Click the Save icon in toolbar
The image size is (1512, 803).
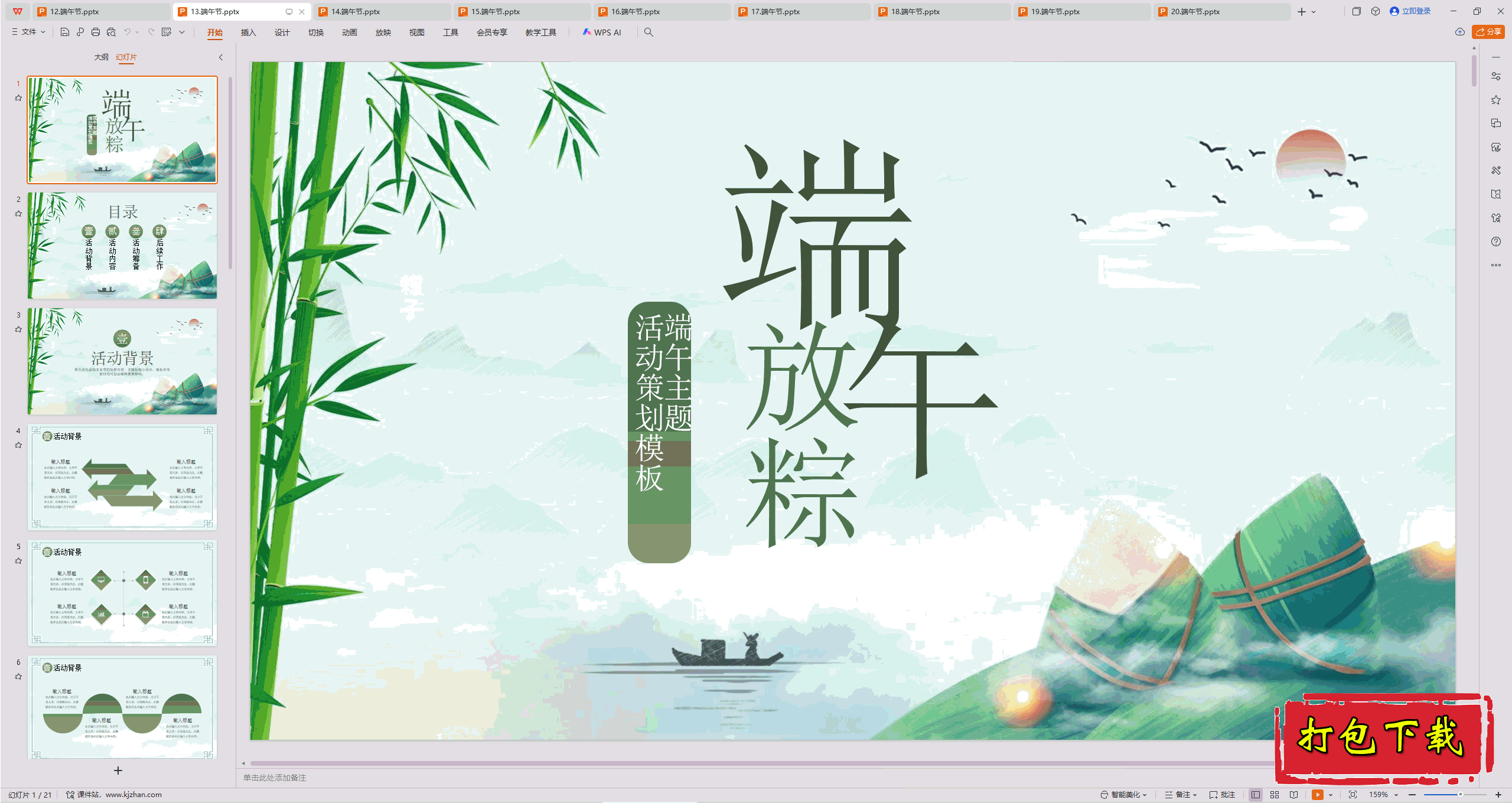tap(65, 32)
